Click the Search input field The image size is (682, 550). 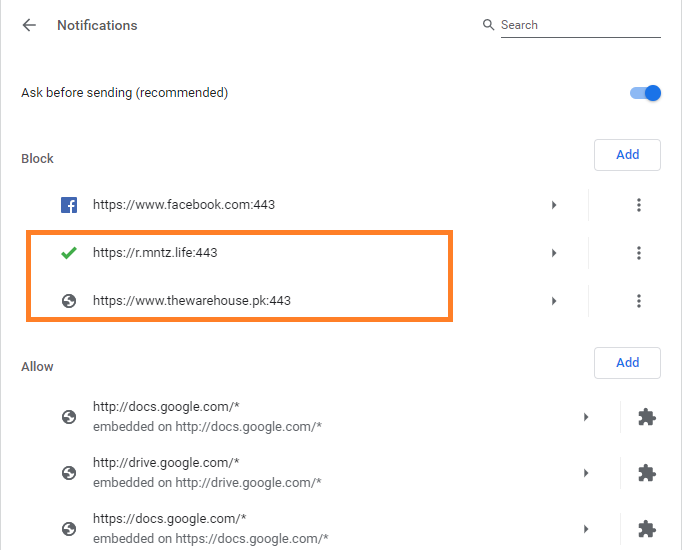[x=578, y=25]
